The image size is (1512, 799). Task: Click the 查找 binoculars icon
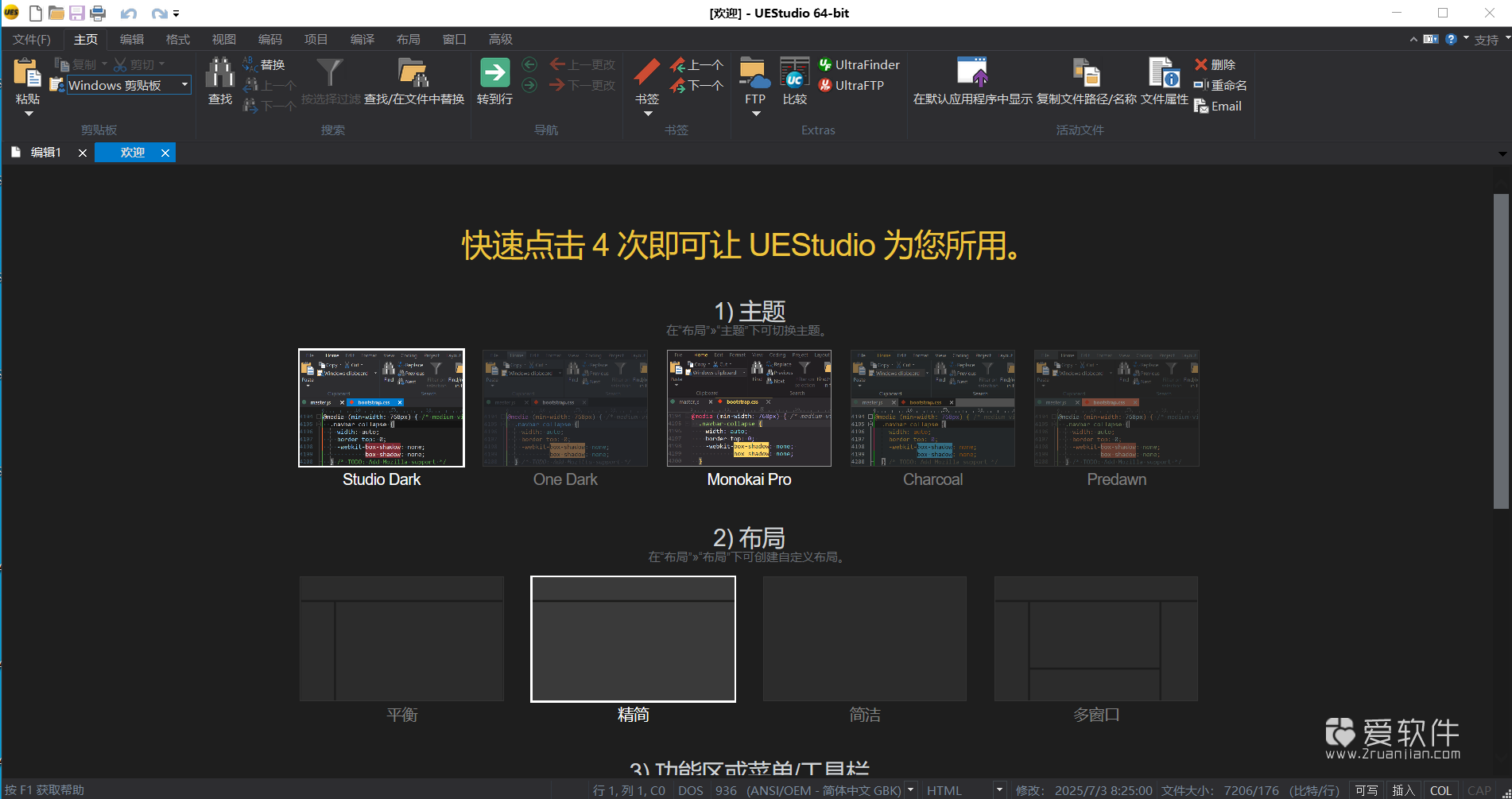pyautogui.click(x=220, y=73)
